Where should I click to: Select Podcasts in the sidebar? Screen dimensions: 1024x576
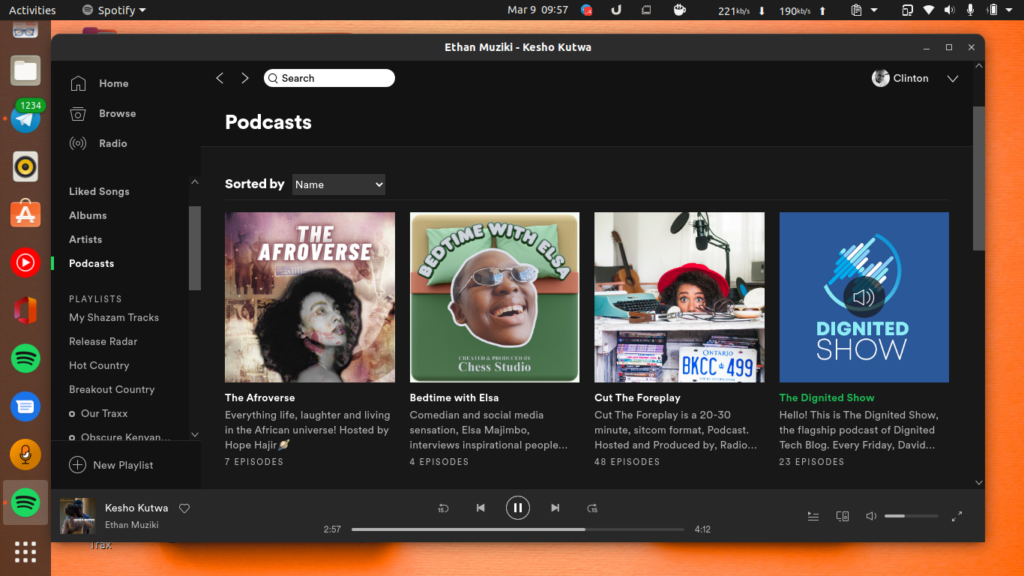(x=91, y=264)
